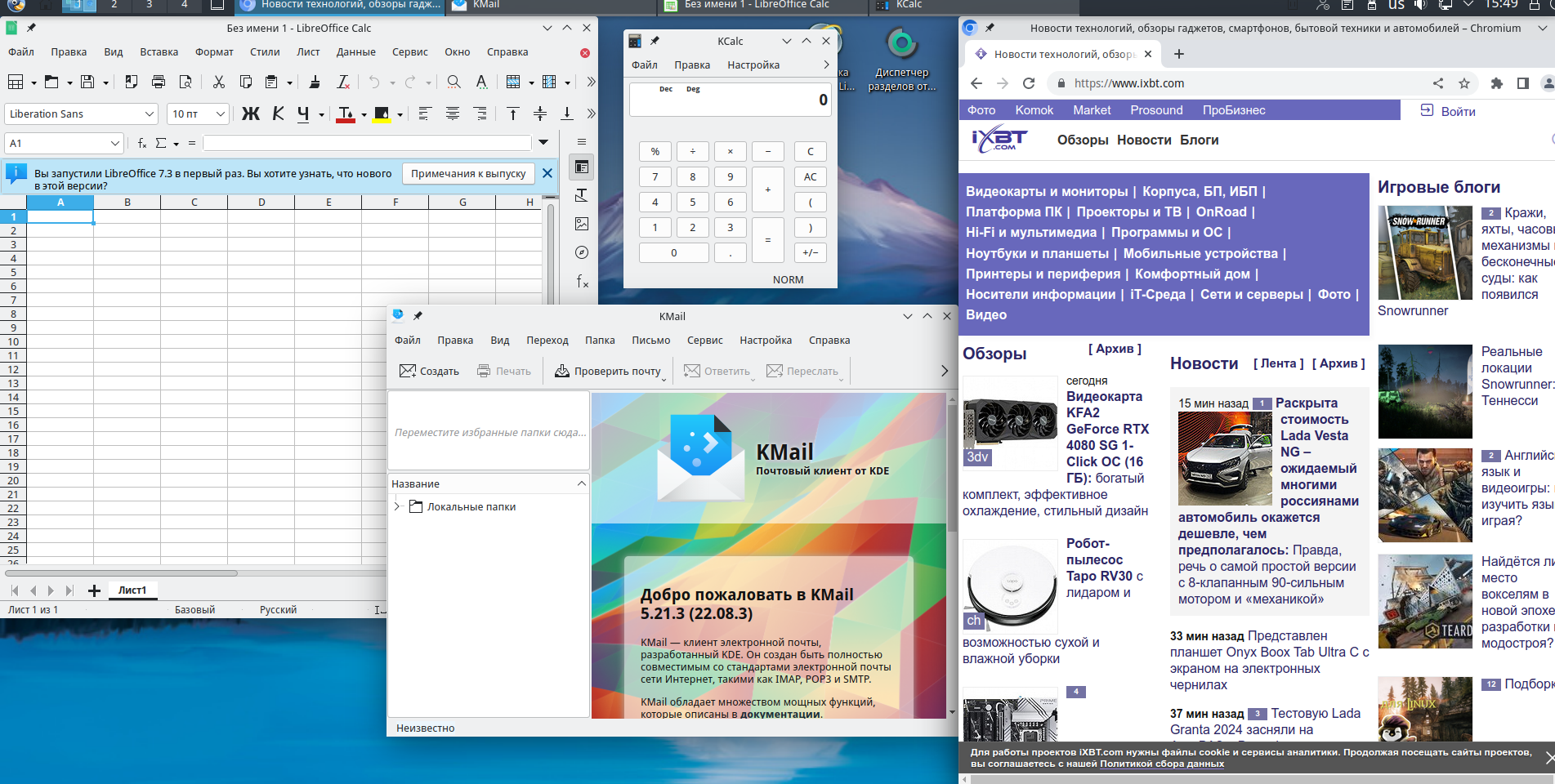Click the Formula equals sign icon
1555x784 pixels.
click(x=192, y=143)
